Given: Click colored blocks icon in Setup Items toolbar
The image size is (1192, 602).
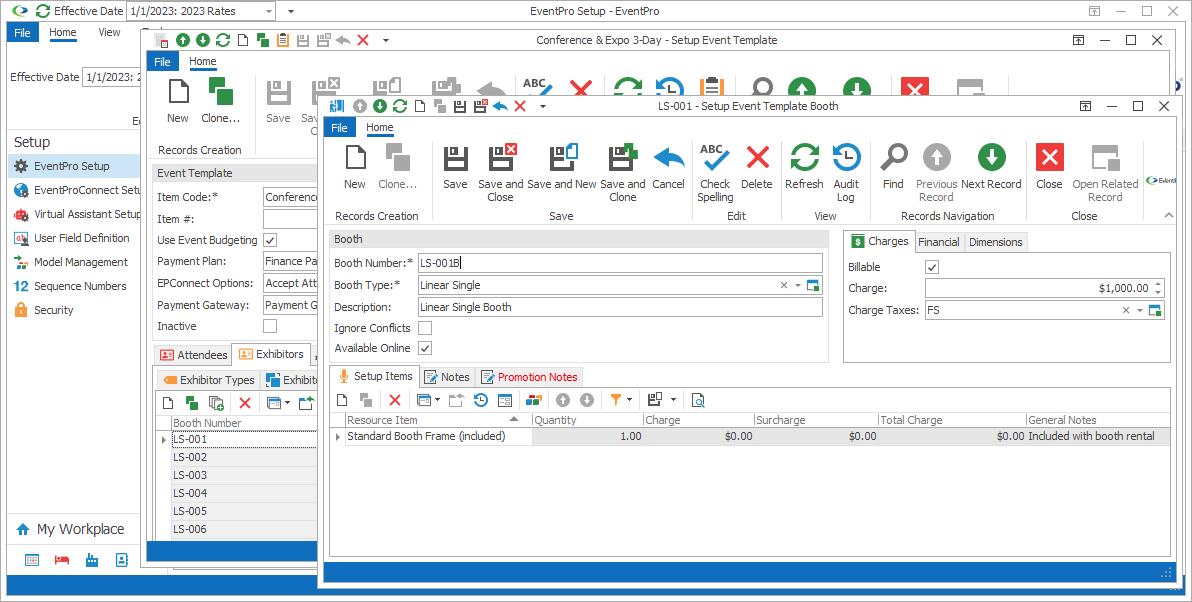Looking at the screenshot, I should [x=534, y=400].
